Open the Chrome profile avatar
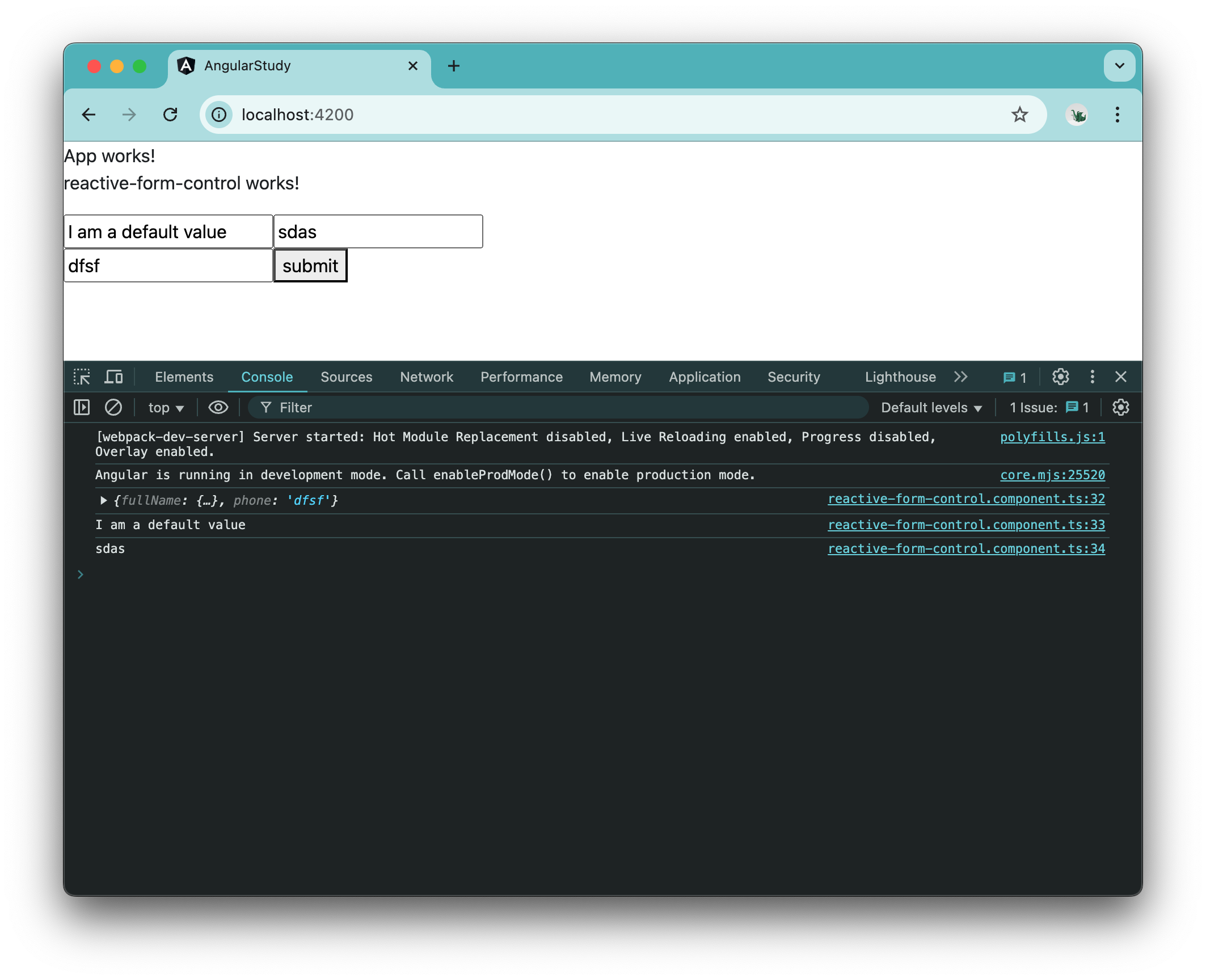 point(1077,115)
